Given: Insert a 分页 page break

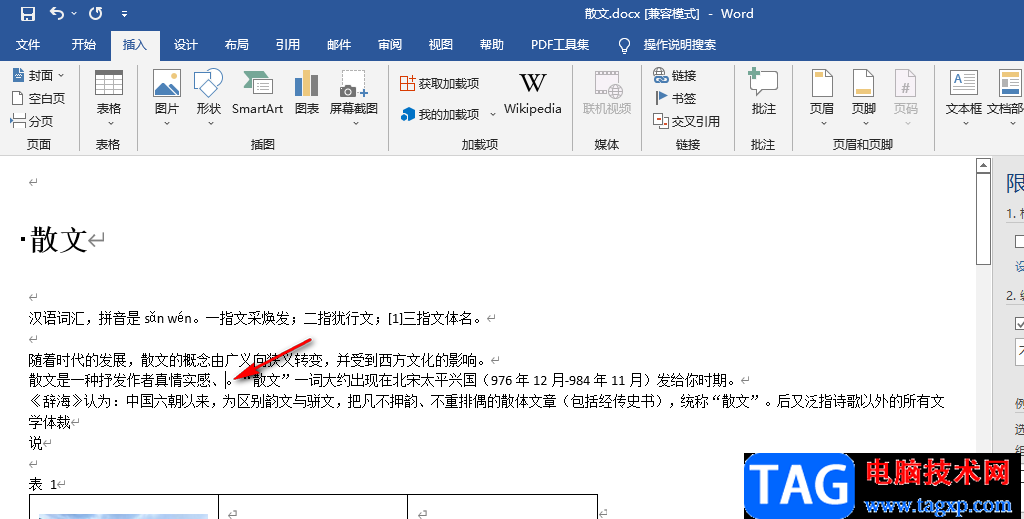Looking at the screenshot, I should (x=33, y=121).
